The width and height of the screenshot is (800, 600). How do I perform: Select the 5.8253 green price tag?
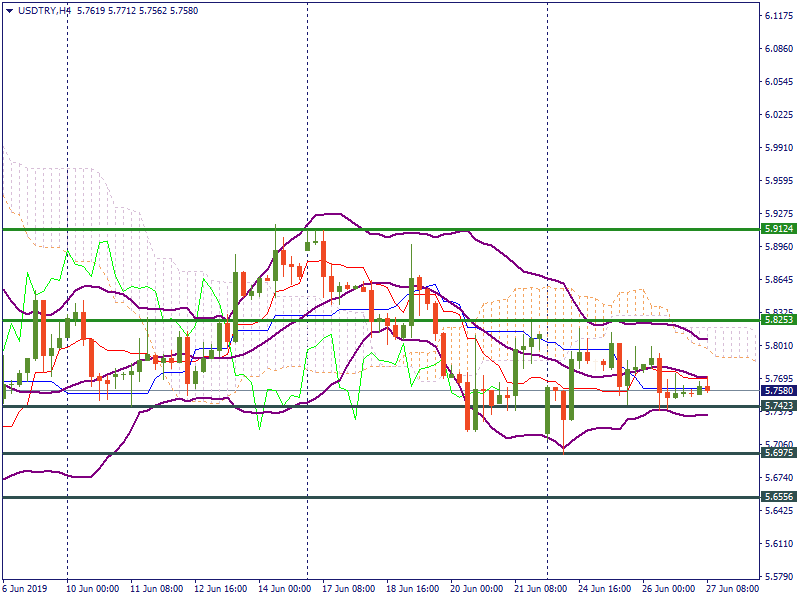[778, 320]
